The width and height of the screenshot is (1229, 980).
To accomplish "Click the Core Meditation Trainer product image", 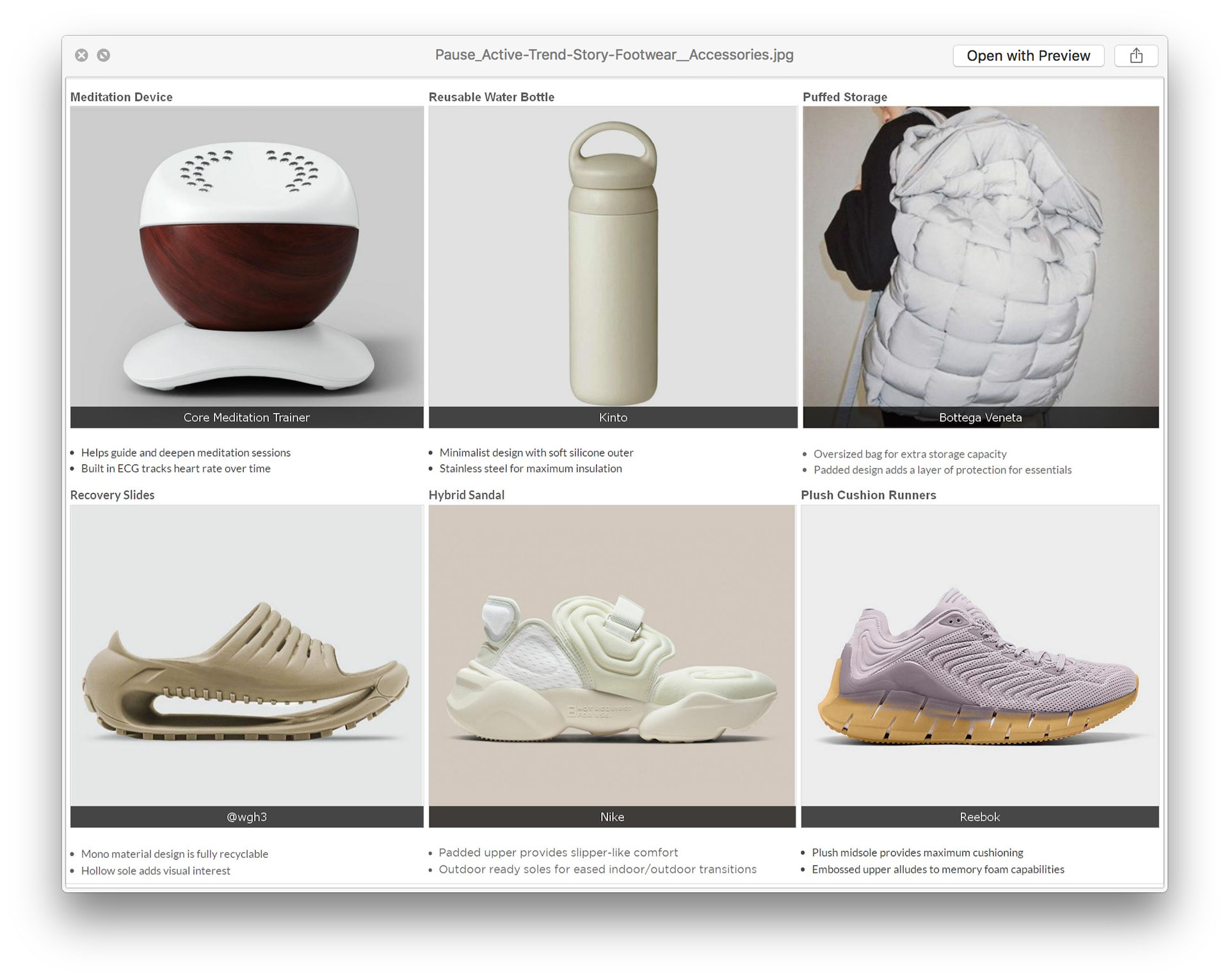I will pyautogui.click(x=247, y=256).
